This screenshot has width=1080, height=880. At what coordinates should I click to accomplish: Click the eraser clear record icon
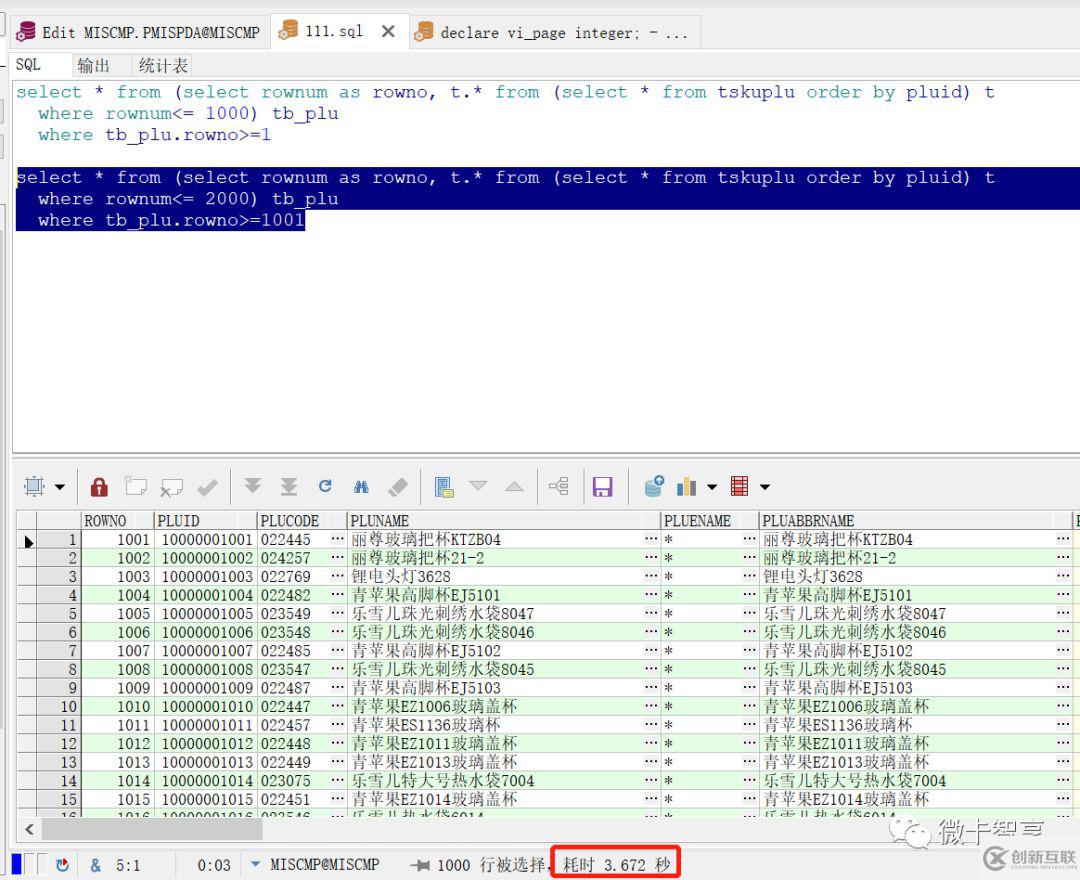(x=398, y=487)
